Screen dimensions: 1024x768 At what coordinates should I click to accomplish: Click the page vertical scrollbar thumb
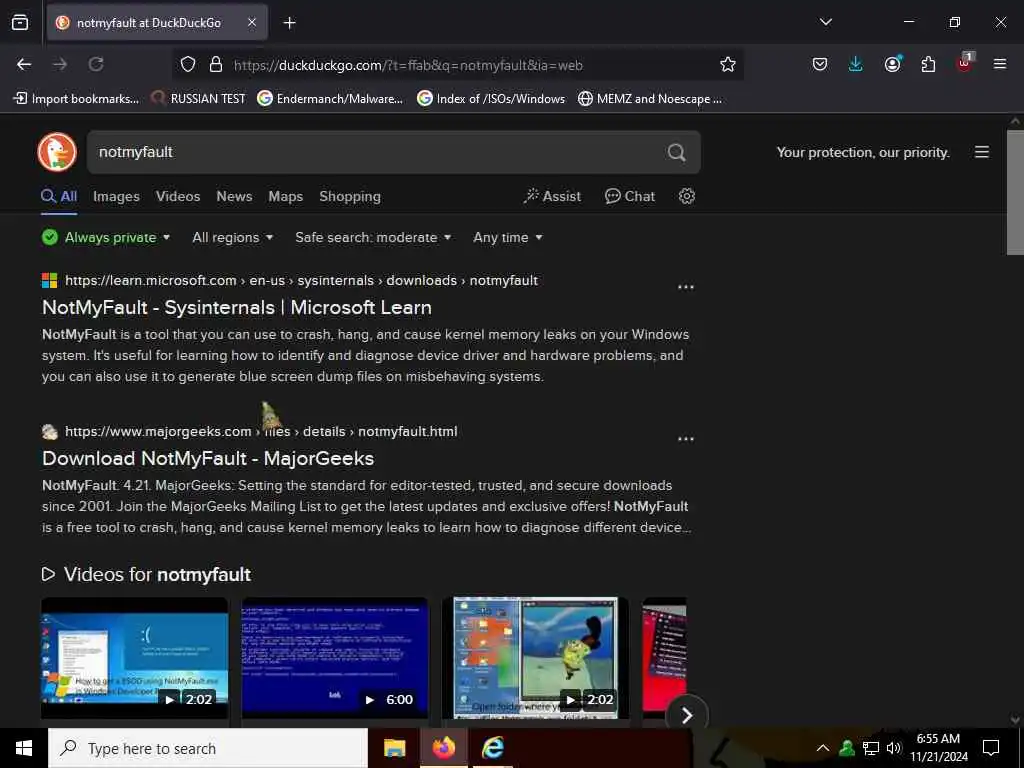1015,193
